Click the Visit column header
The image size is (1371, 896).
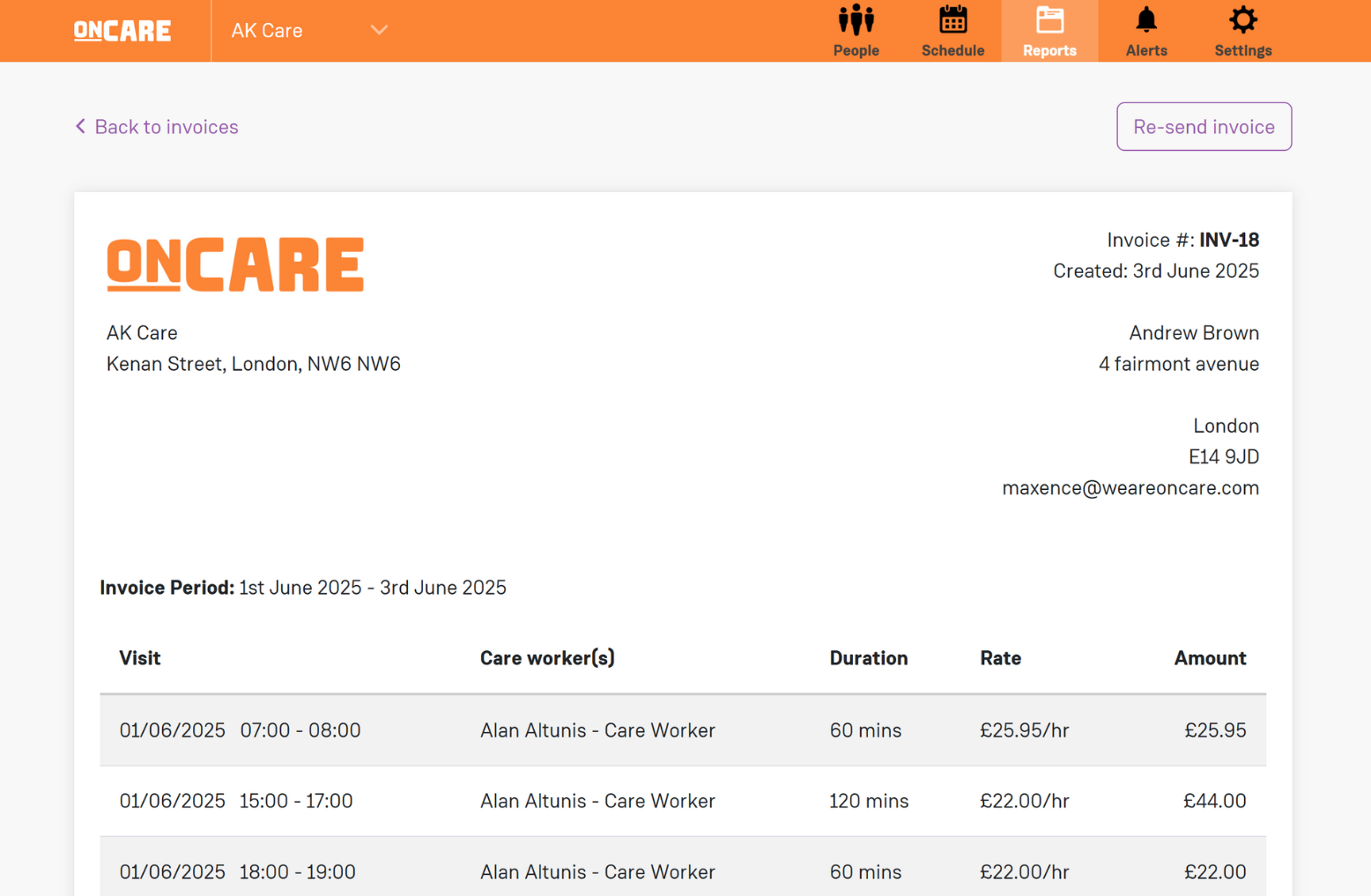140,658
